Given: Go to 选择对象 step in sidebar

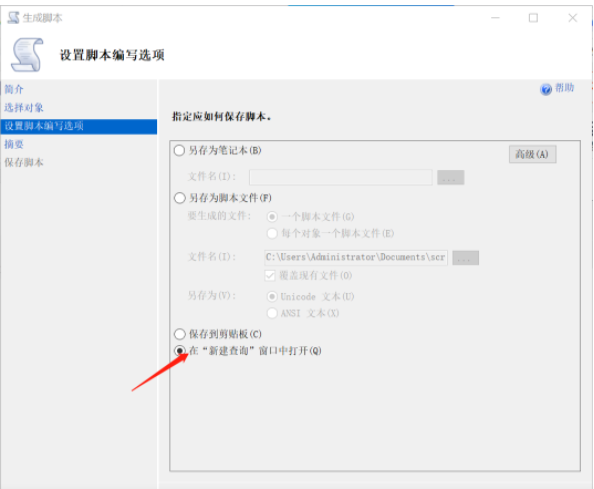Looking at the screenshot, I should 24,108.
